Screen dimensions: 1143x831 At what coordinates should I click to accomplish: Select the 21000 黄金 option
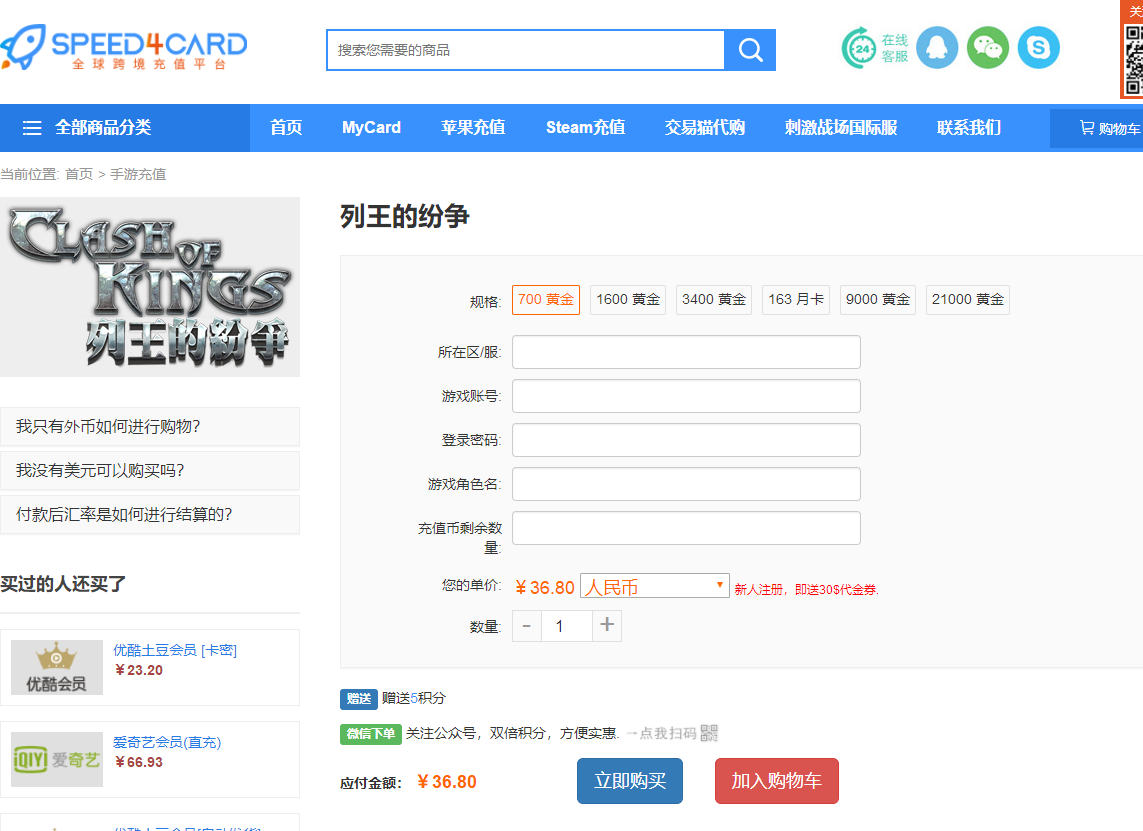point(968,300)
